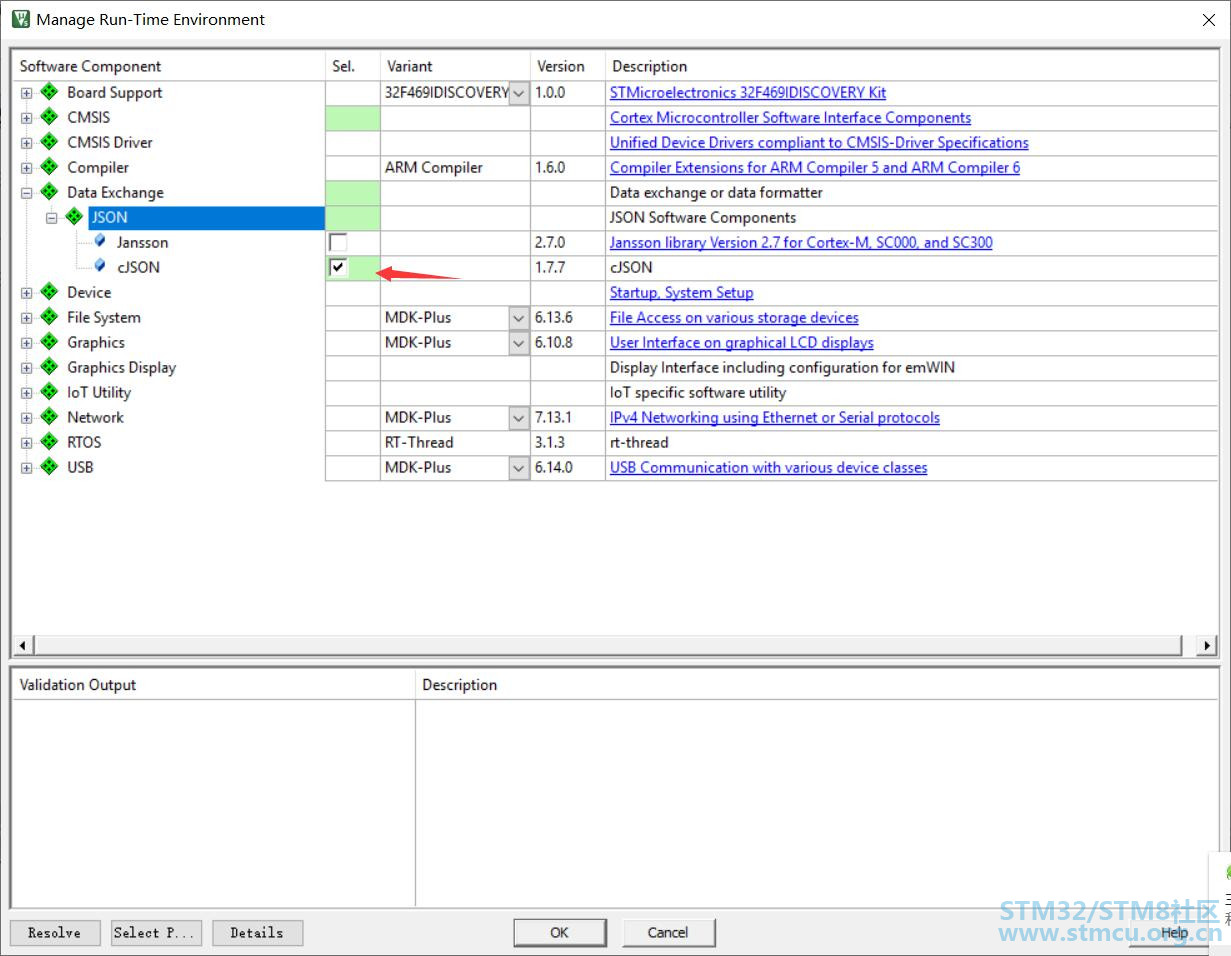Expand the File System tree node

tap(26, 318)
